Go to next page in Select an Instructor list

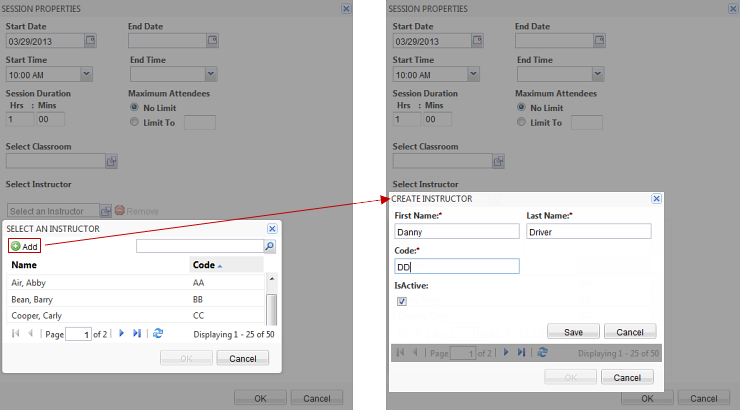click(x=122, y=333)
